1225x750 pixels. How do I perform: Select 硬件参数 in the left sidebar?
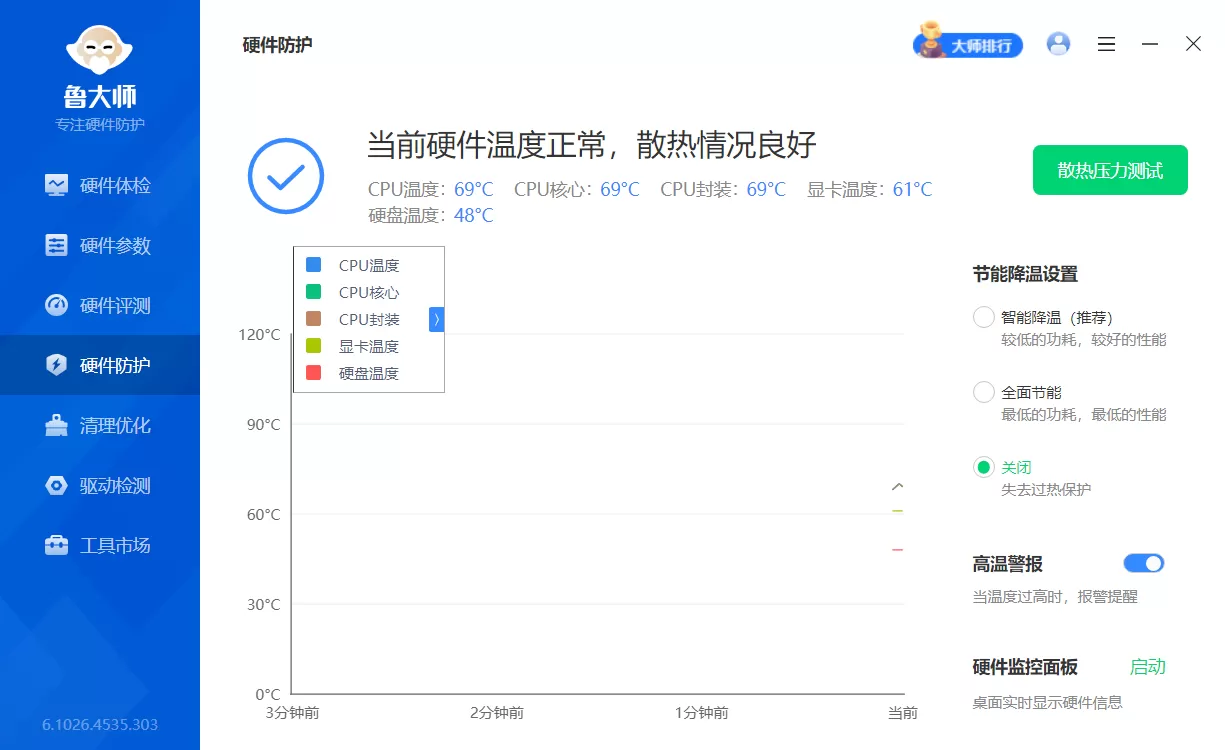pyautogui.click(x=100, y=245)
